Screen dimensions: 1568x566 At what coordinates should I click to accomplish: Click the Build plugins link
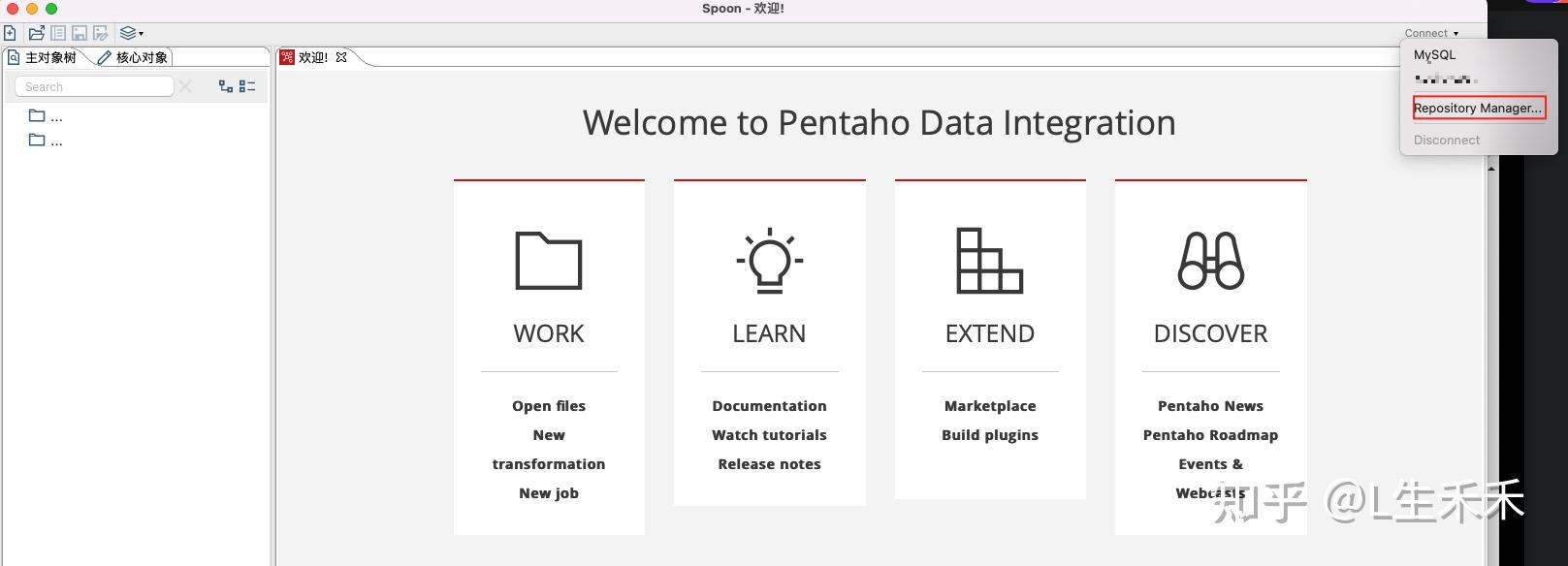990,435
